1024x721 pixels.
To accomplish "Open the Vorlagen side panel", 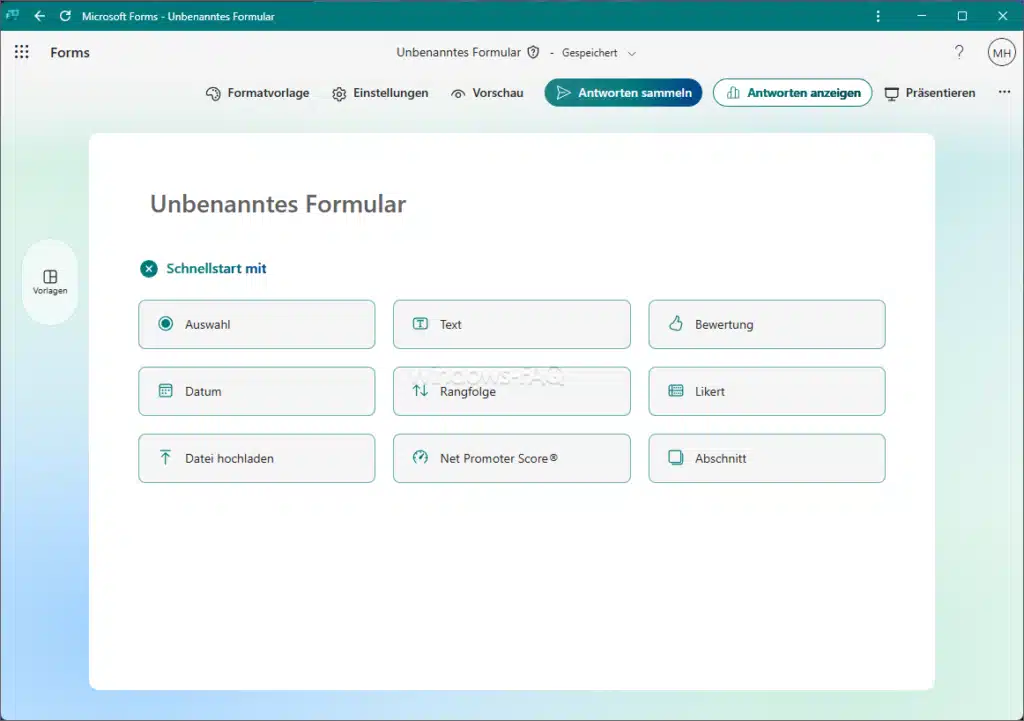I will pyautogui.click(x=50, y=282).
